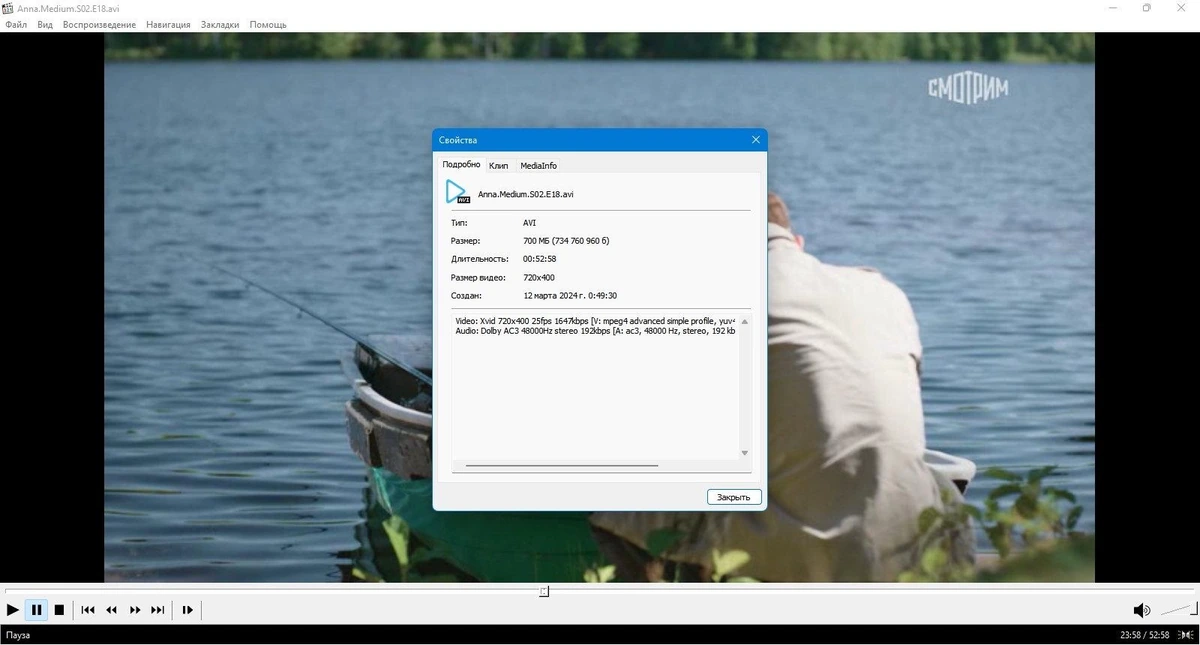Click the Закрыть button

pyautogui.click(x=734, y=497)
